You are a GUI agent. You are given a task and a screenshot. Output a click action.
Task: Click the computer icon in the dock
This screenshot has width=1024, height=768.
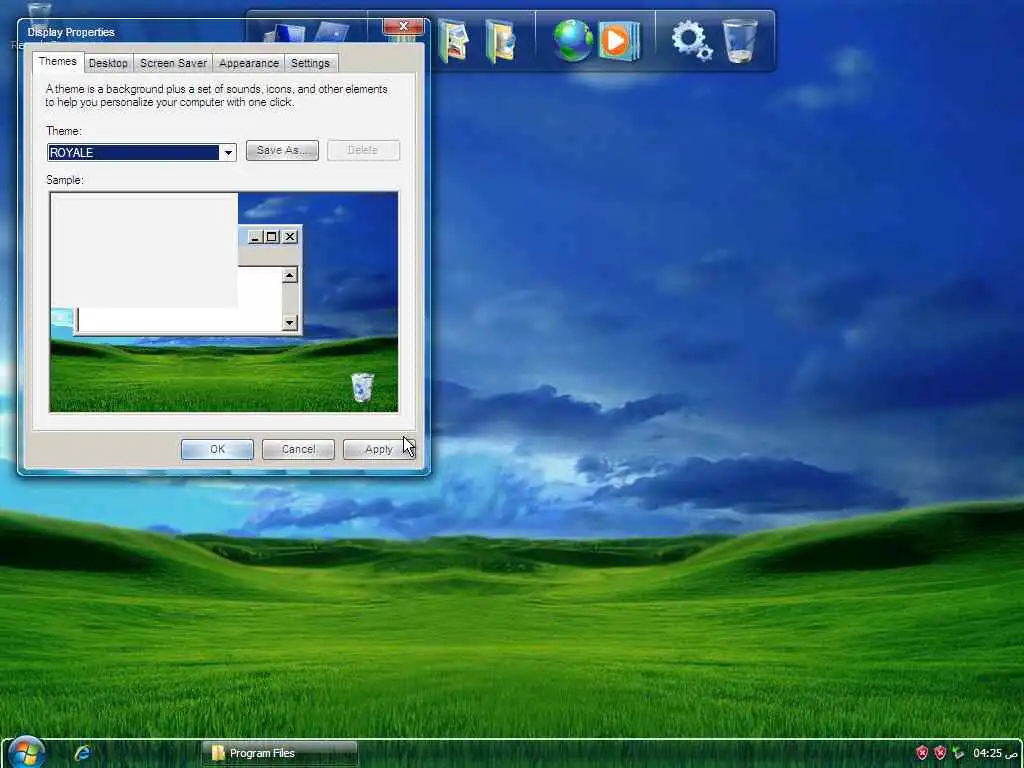coord(284,34)
